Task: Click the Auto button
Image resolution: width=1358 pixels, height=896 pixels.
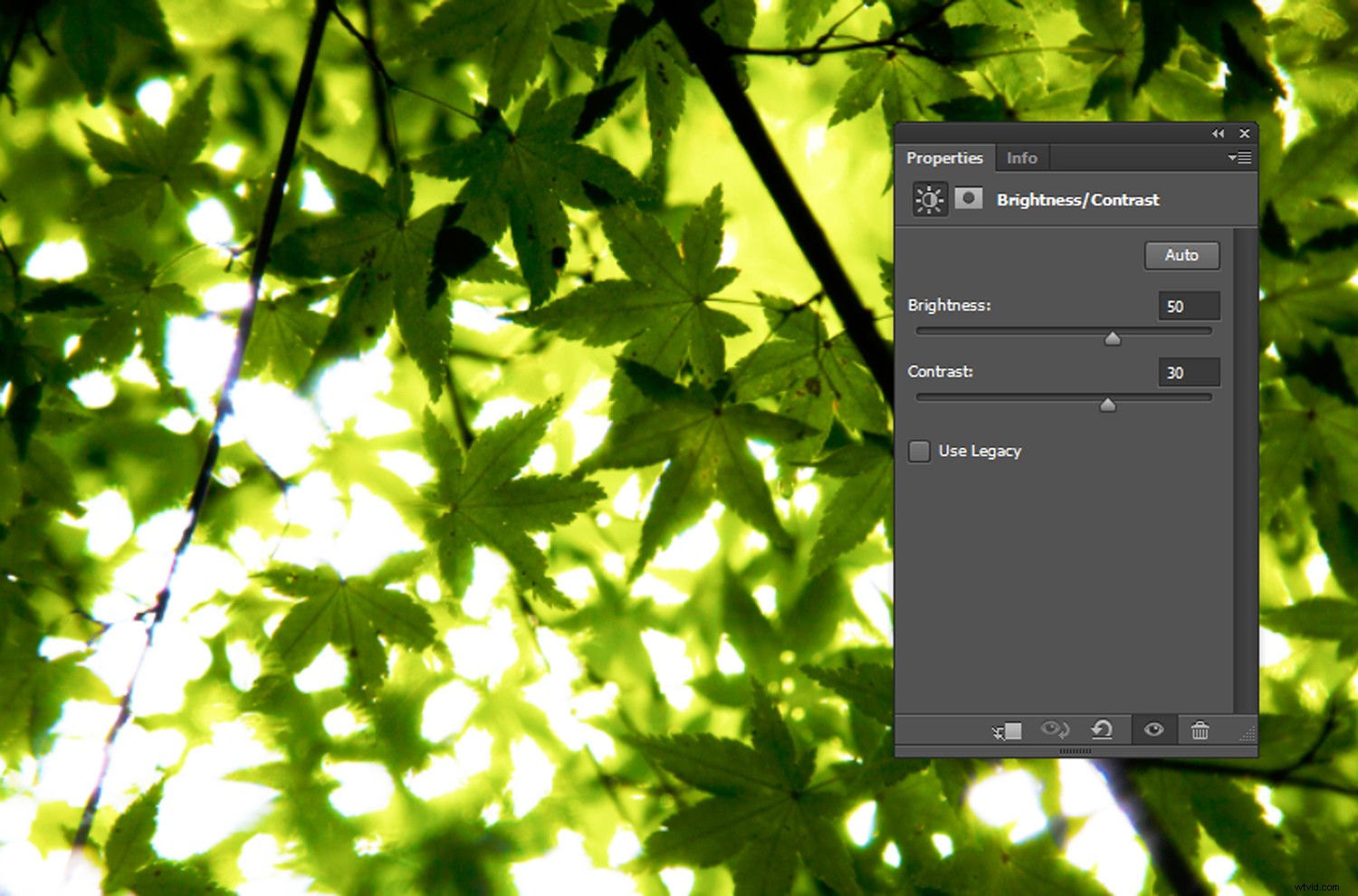Action: pos(1181,256)
